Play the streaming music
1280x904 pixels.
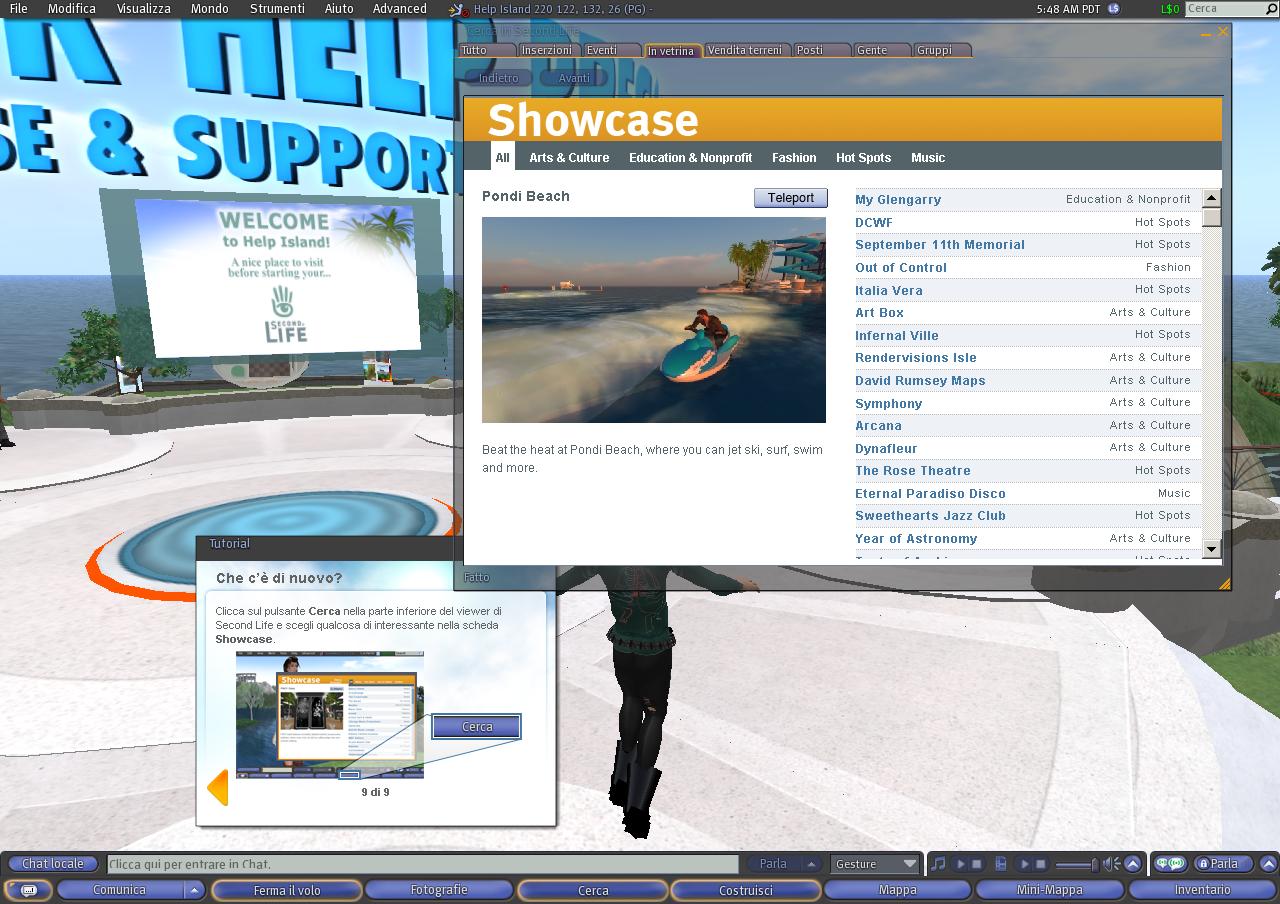pos(961,864)
